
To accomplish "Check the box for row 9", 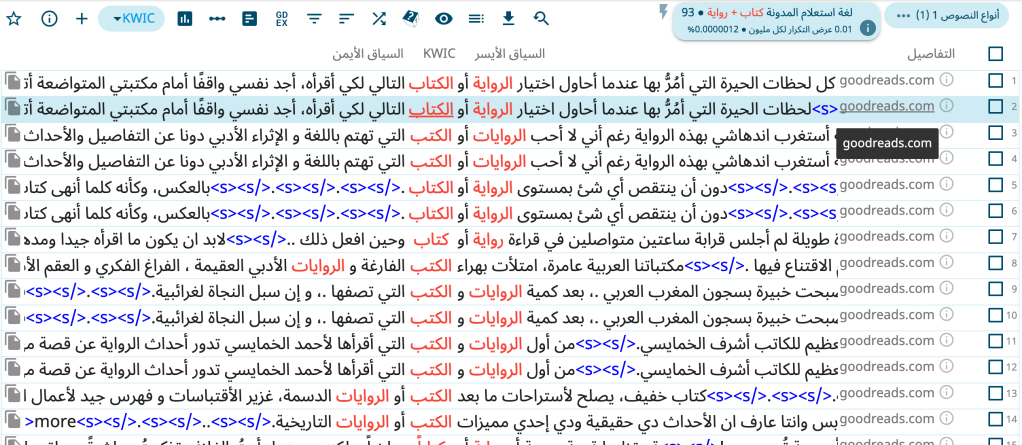I will (995, 290).
